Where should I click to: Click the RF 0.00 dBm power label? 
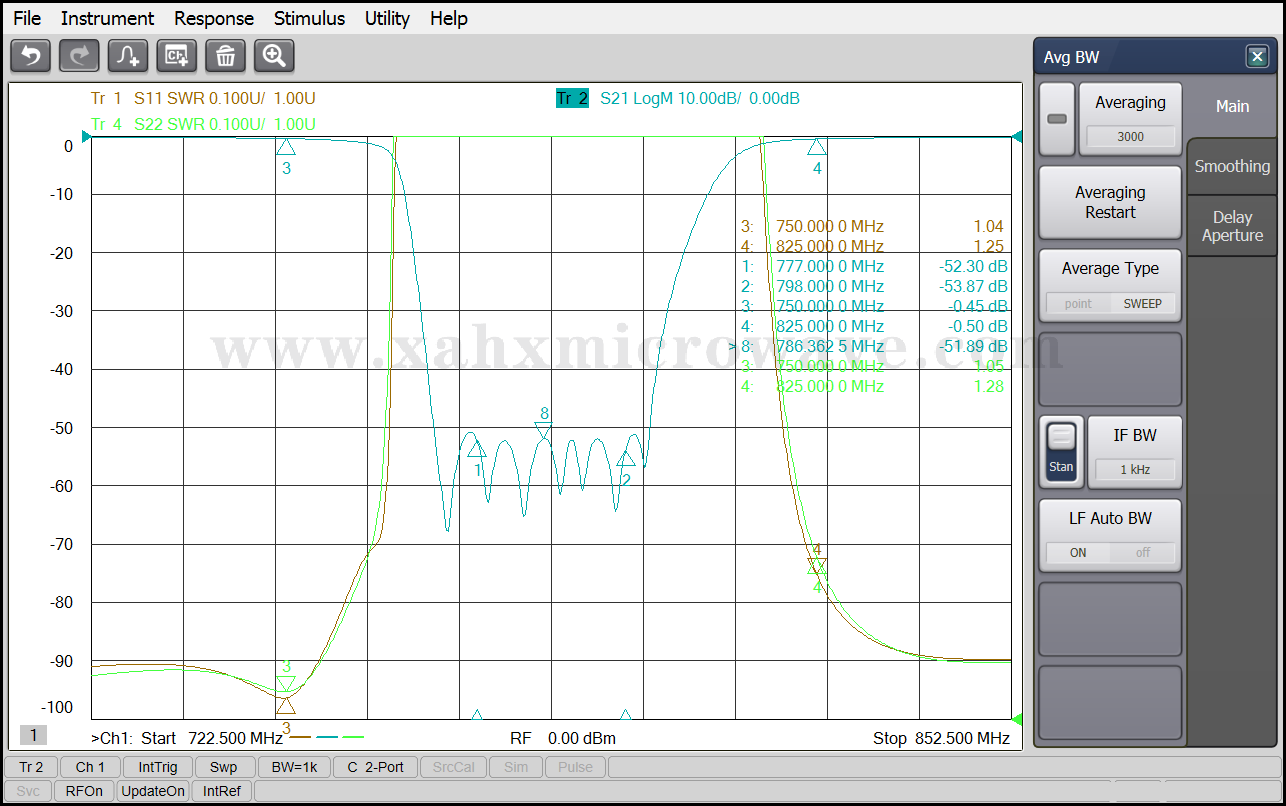coord(563,738)
